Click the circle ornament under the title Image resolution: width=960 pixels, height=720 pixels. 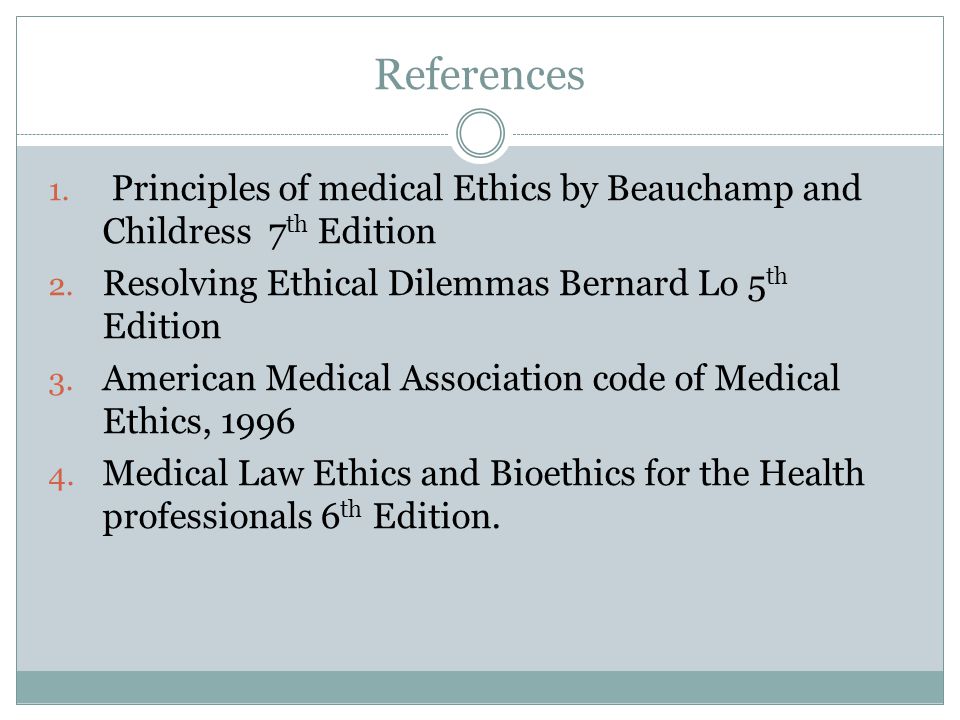(481, 133)
